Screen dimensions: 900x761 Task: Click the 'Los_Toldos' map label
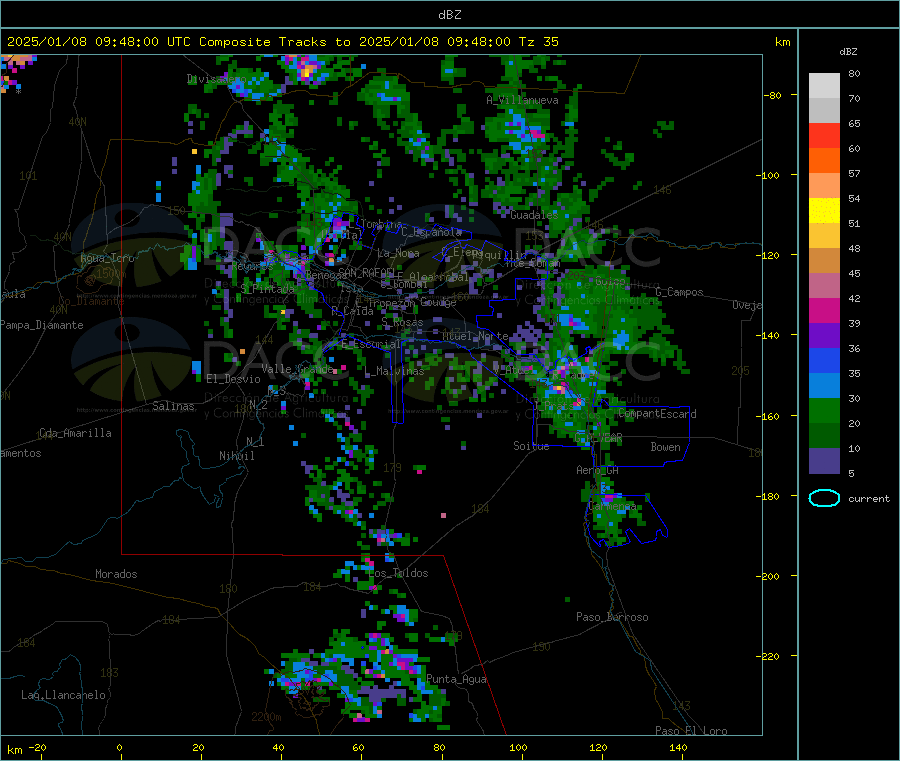[398, 573]
